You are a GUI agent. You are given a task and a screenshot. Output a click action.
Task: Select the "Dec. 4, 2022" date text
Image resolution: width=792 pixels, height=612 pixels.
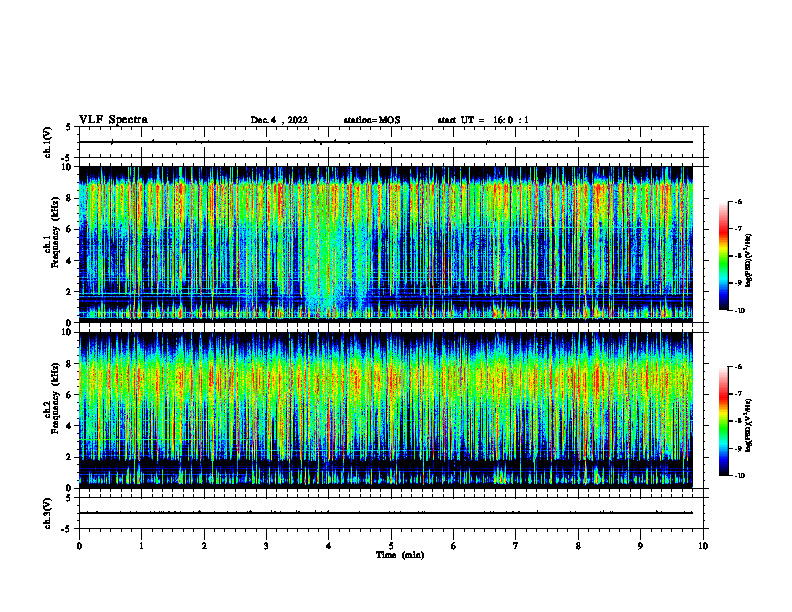pos(279,120)
